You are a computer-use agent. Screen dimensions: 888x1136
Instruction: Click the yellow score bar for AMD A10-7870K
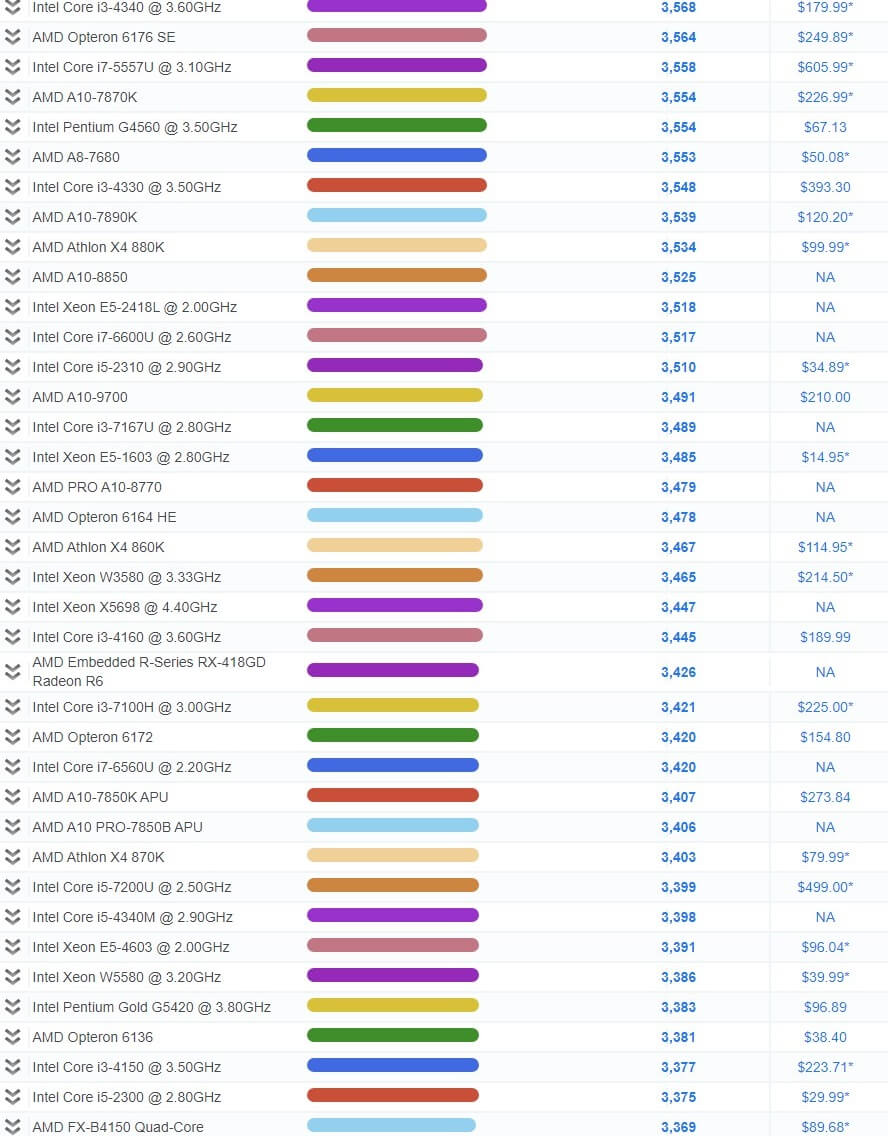[x=397, y=95]
